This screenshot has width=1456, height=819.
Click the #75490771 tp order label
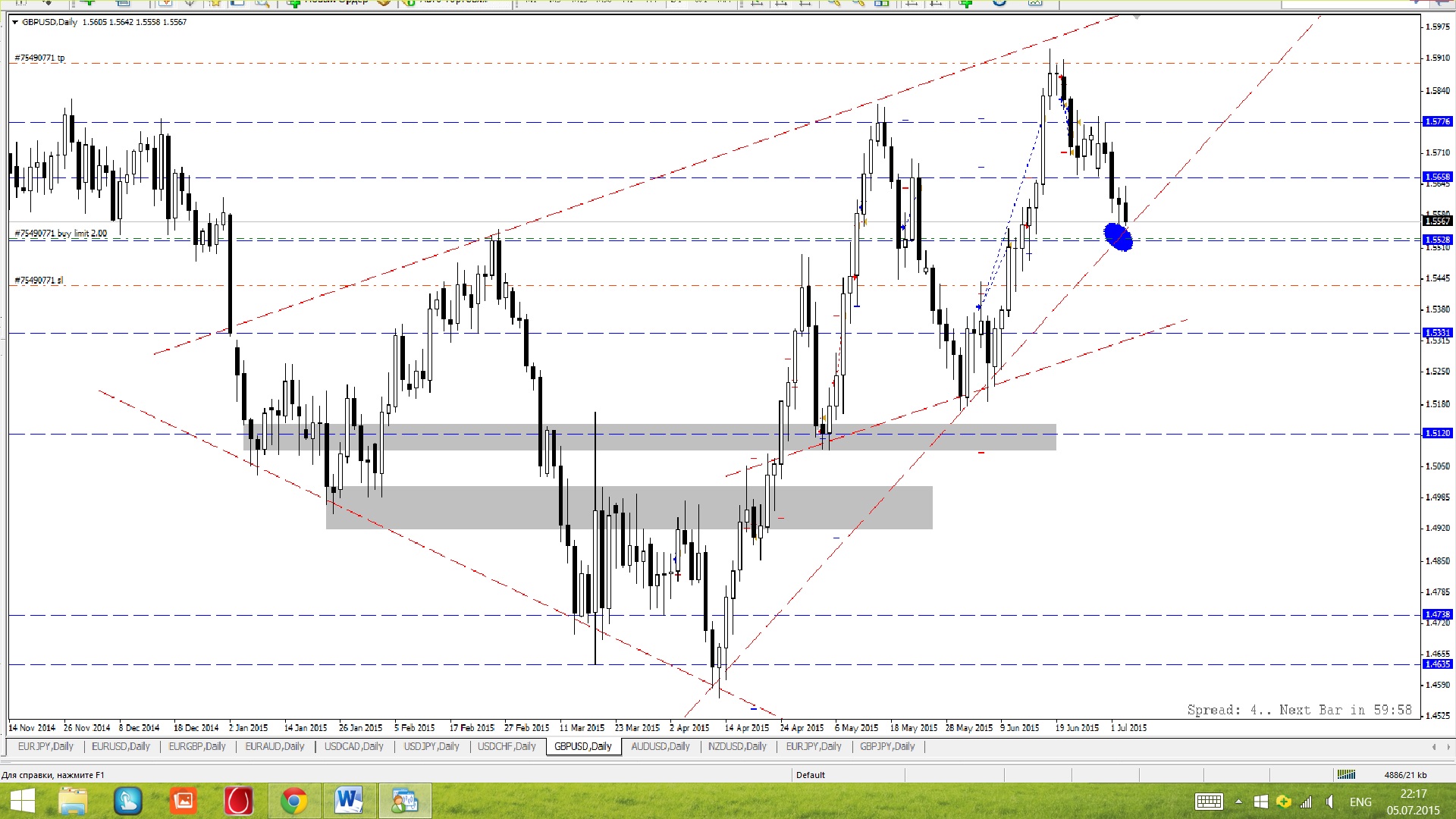coord(39,58)
